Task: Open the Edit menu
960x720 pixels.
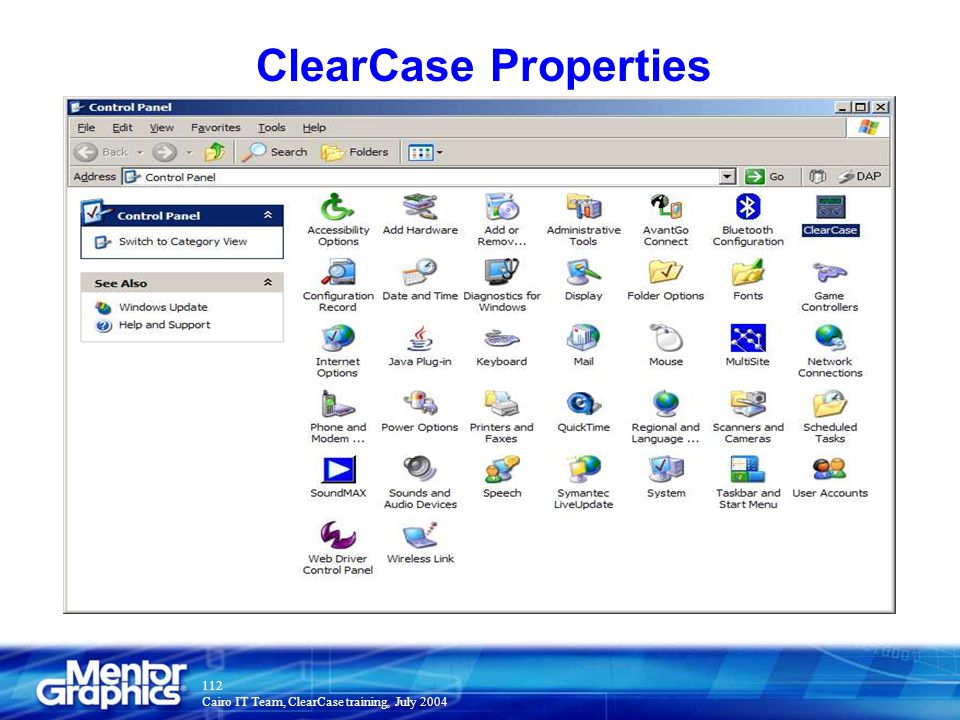Action: pyautogui.click(x=122, y=127)
